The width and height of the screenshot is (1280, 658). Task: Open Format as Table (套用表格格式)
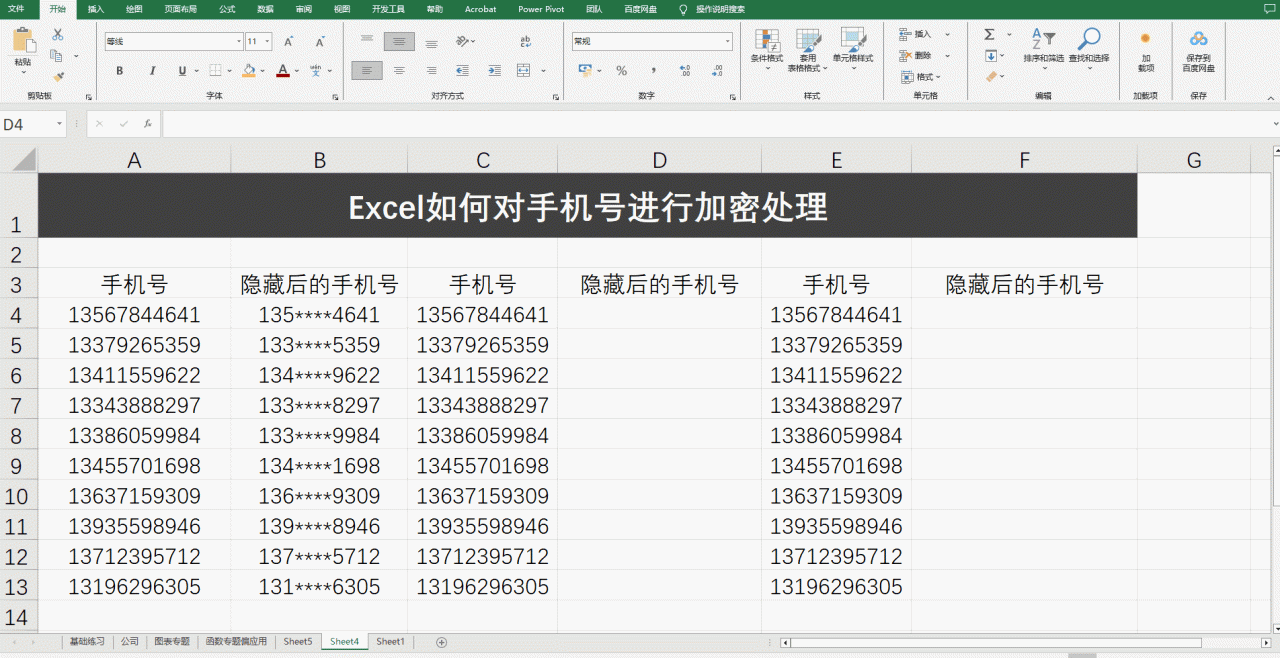[x=808, y=50]
